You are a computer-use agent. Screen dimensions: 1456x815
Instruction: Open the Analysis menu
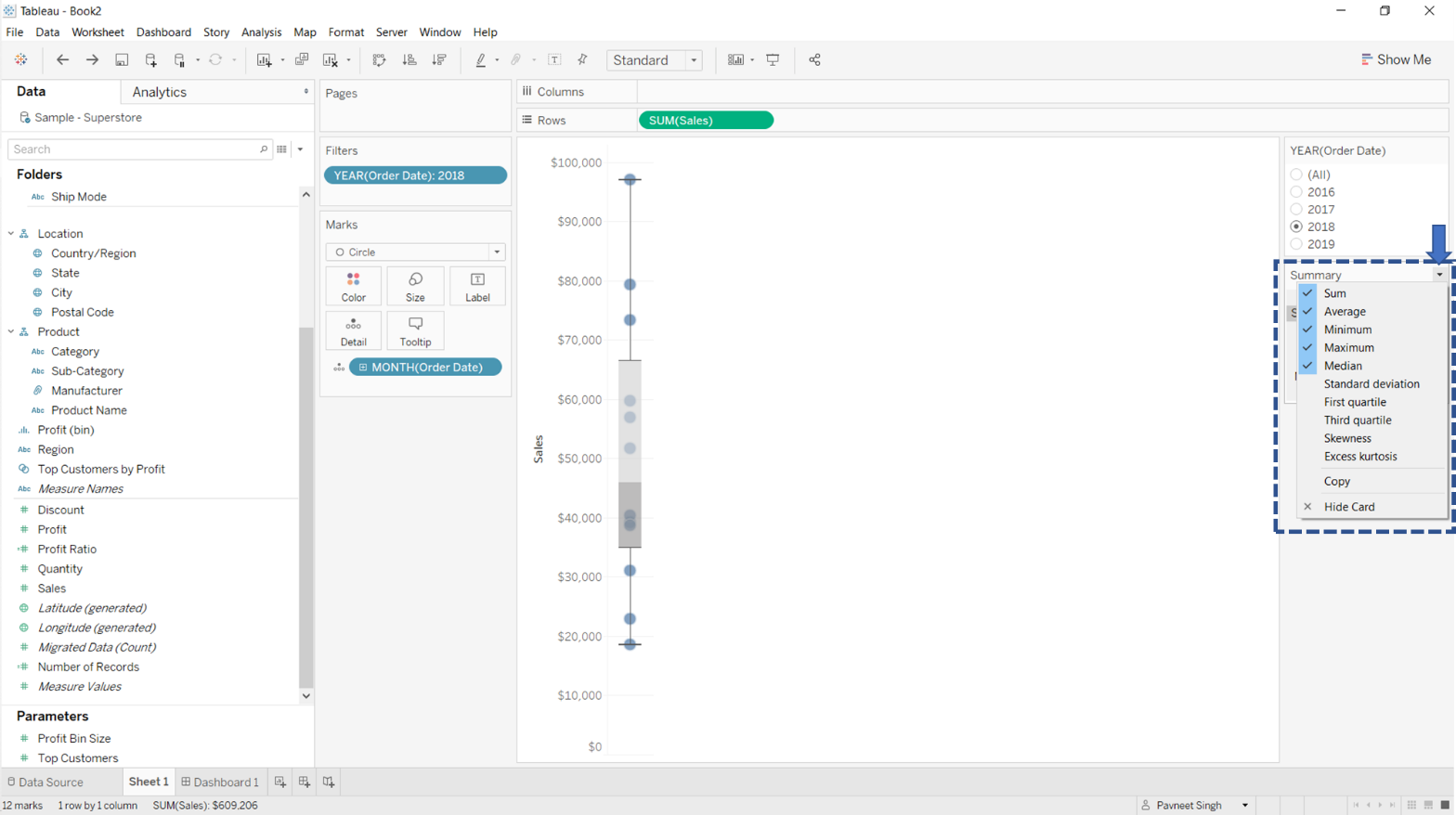click(261, 32)
